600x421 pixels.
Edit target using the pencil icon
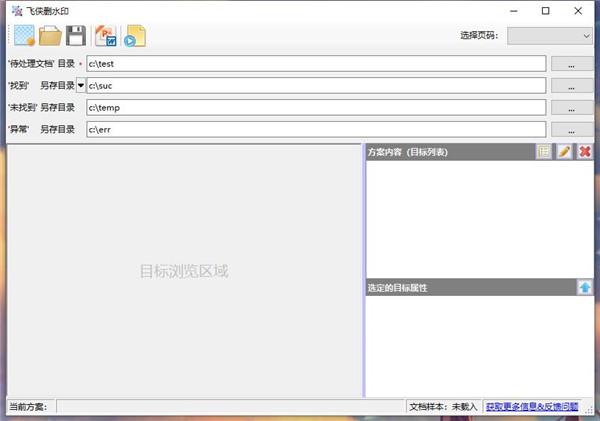[564, 152]
